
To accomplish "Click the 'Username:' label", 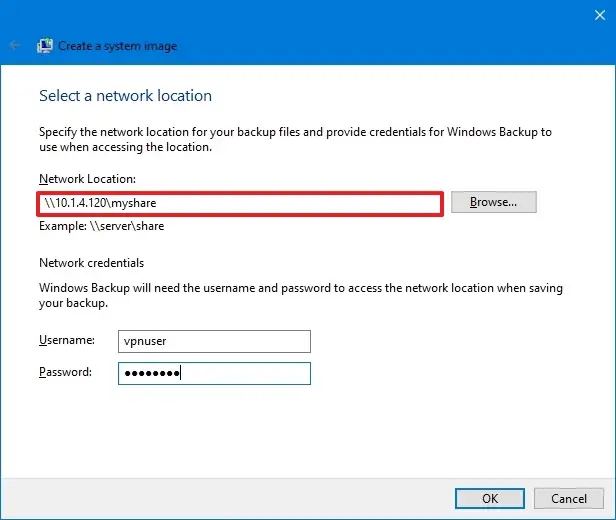I will coord(67,341).
